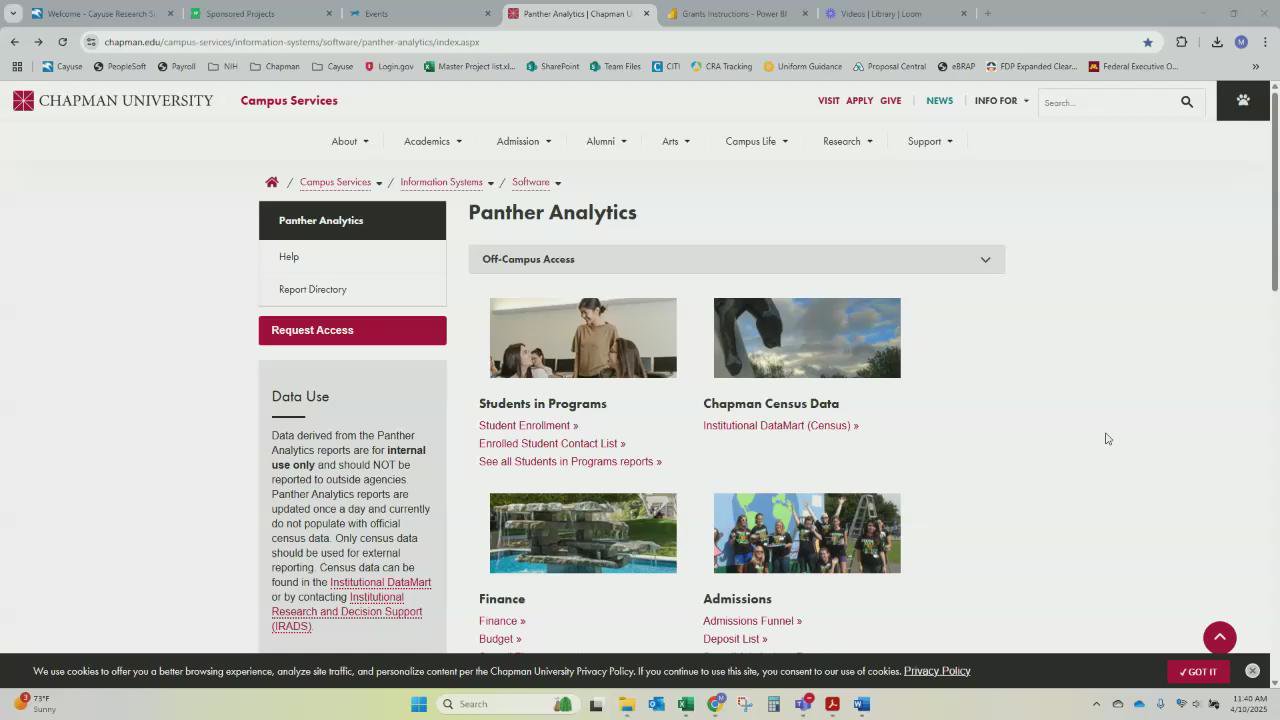
Task: Open the Calculator from the taskbar
Action: pyautogui.click(x=773, y=704)
